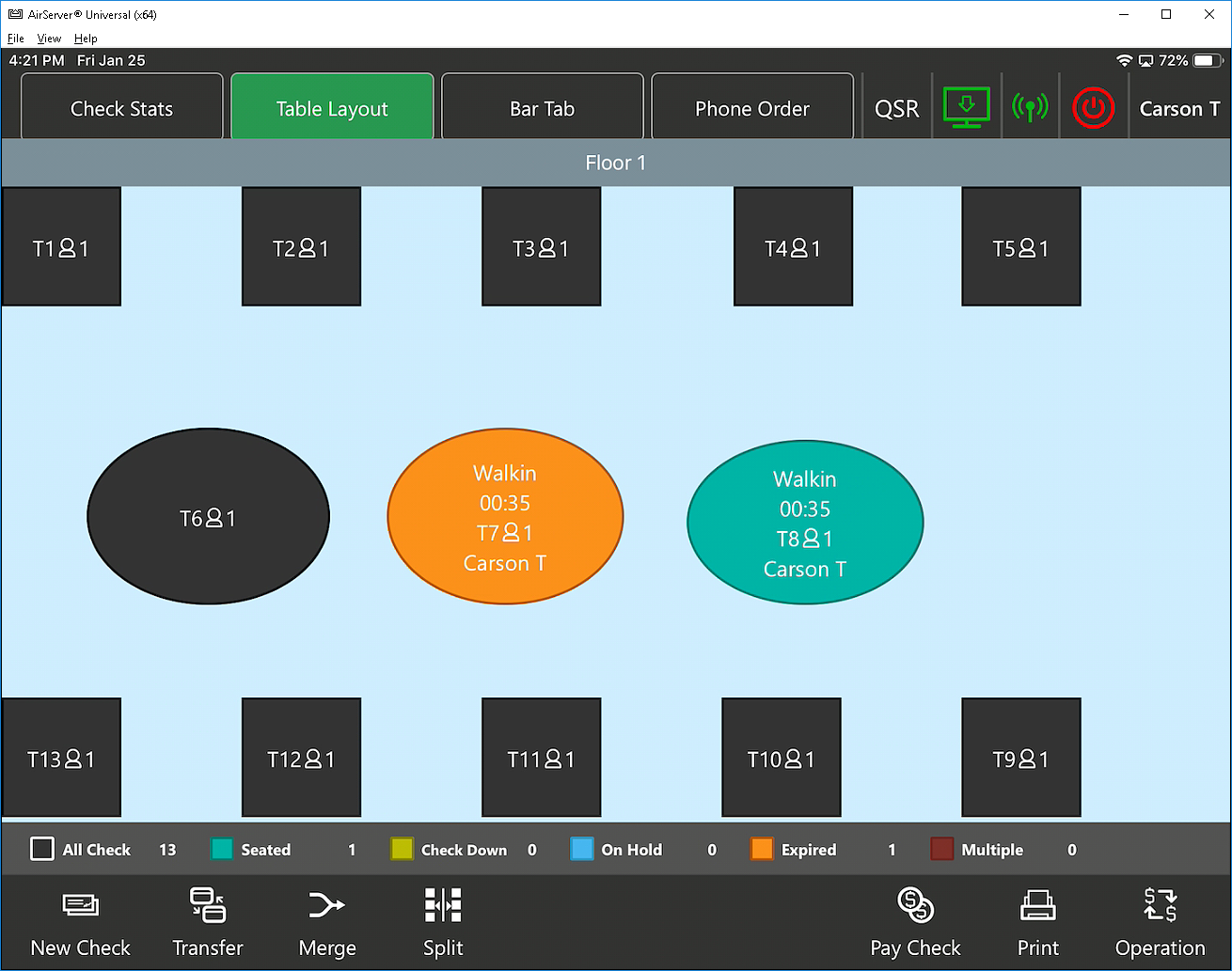The image size is (1232, 971).
Task: Open the Transfer check tool
Action: (207, 906)
